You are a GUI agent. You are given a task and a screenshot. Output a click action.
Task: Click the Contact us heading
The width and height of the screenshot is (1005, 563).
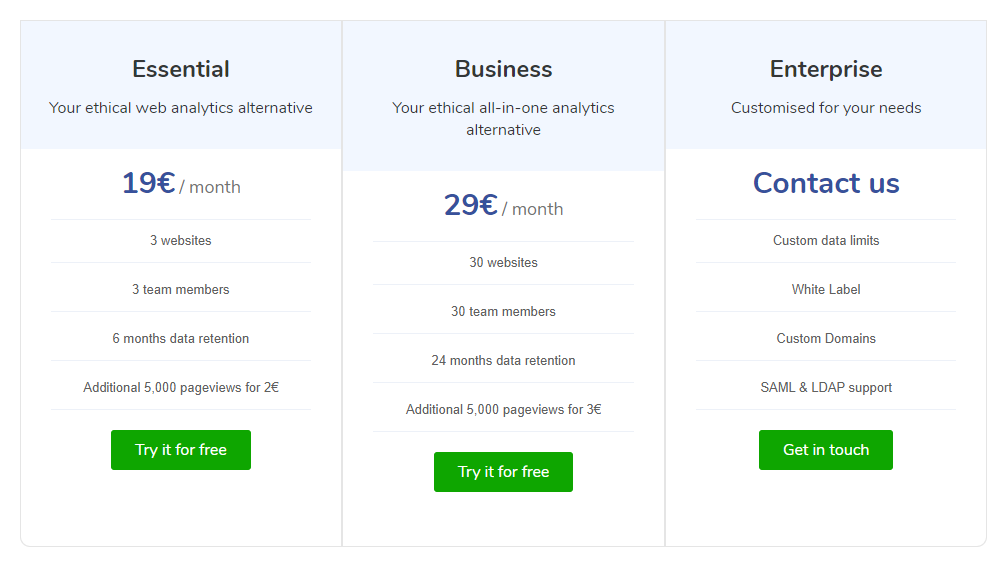[826, 183]
